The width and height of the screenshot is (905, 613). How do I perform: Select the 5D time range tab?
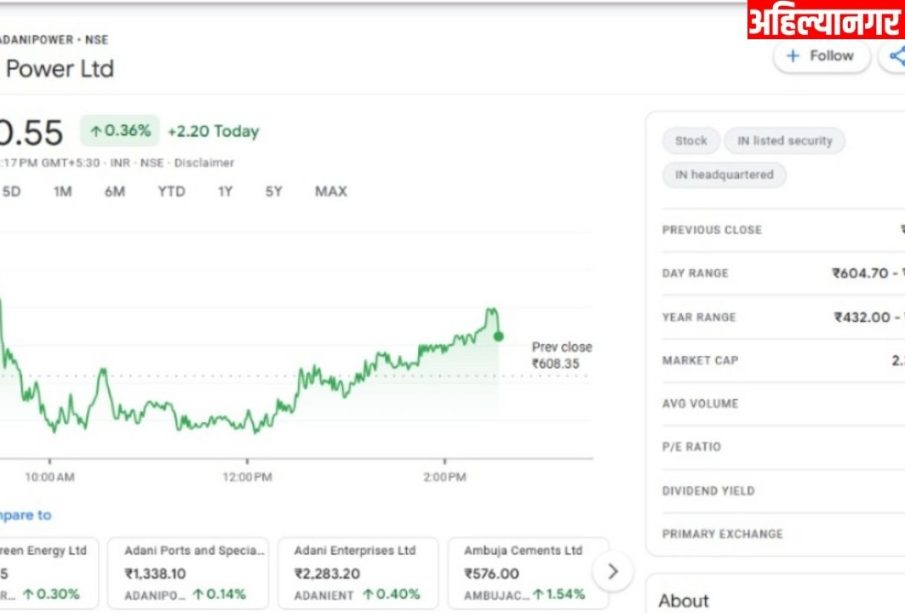[x=11, y=191]
